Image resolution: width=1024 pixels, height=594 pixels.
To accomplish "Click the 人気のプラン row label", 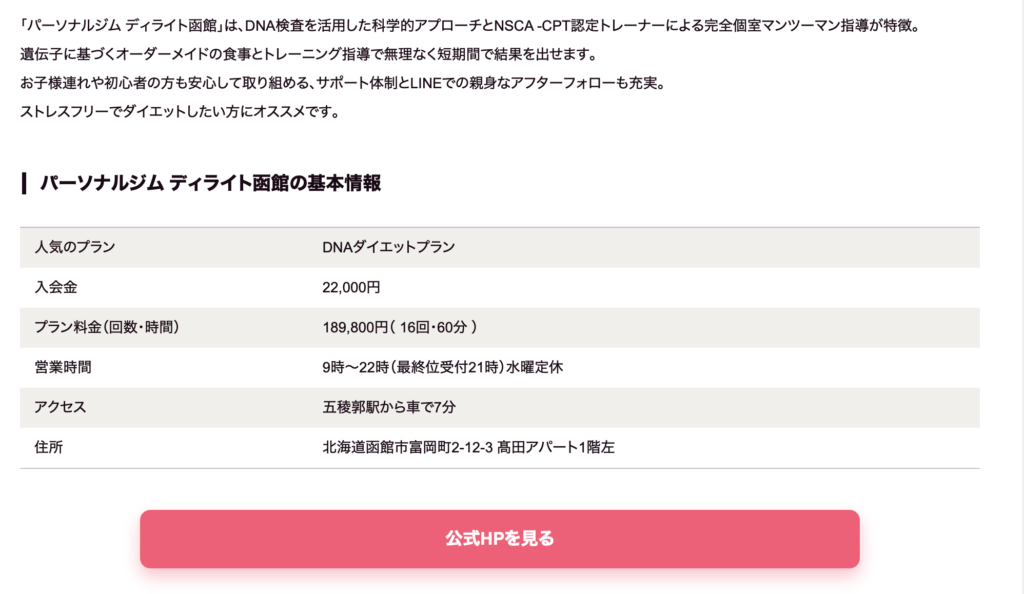I will pyautogui.click(x=74, y=247).
